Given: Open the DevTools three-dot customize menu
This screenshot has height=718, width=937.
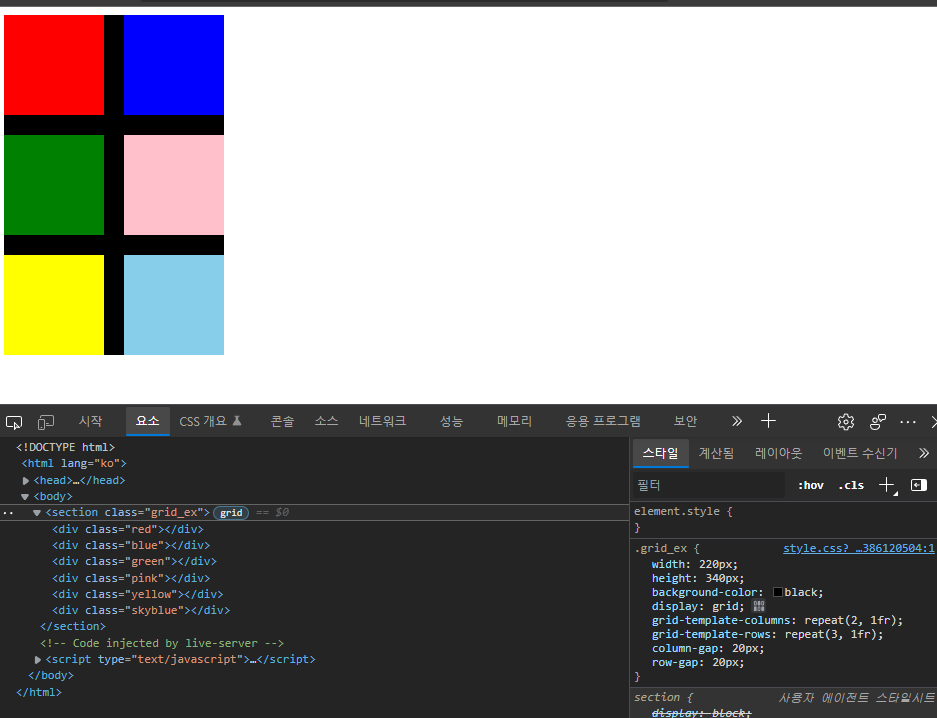Looking at the screenshot, I should click(x=908, y=422).
